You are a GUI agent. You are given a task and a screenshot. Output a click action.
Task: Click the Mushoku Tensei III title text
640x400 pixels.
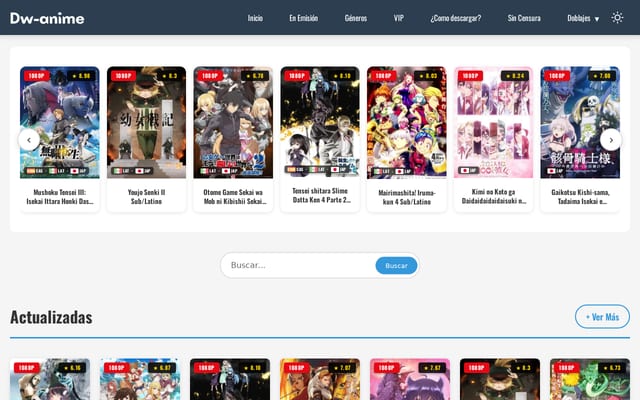[60, 197]
